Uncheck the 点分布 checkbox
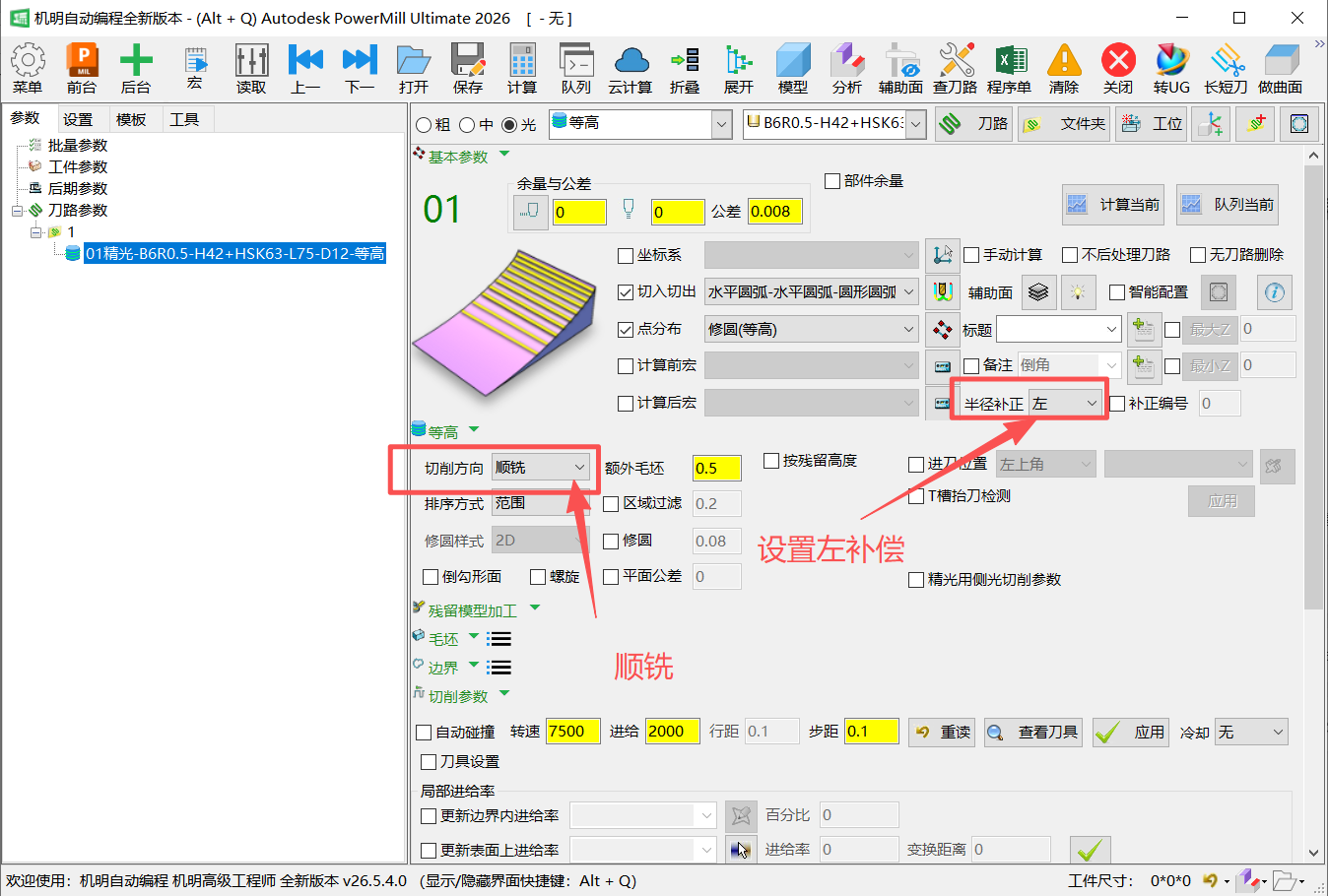This screenshot has height=896, width=1328. click(x=626, y=330)
